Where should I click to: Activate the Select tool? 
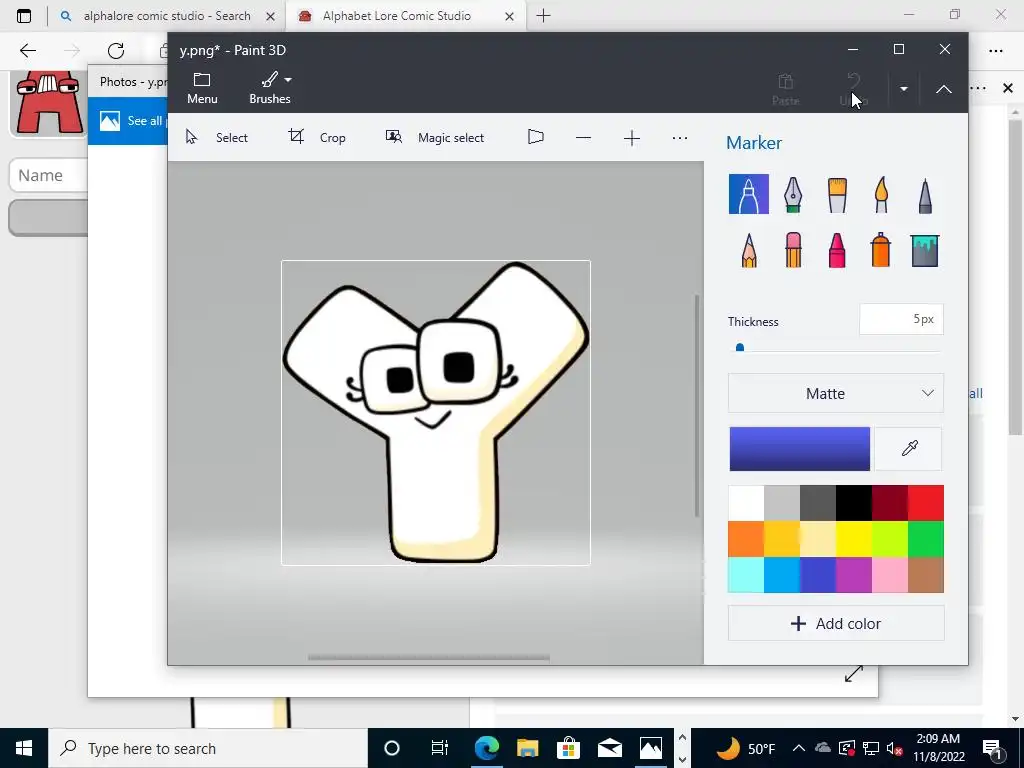click(x=217, y=137)
